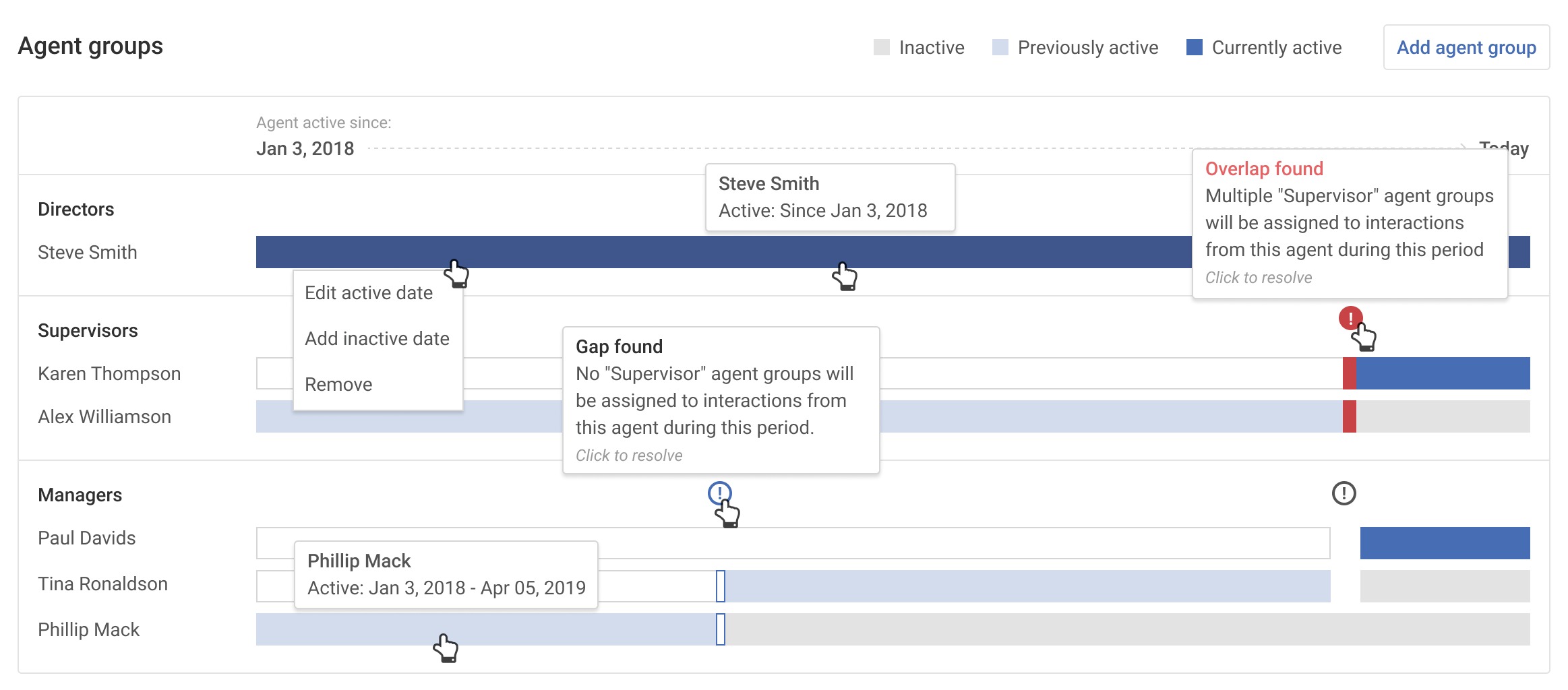The image size is (1568, 690).
Task: Expand the Directors group row
Action: tap(77, 209)
